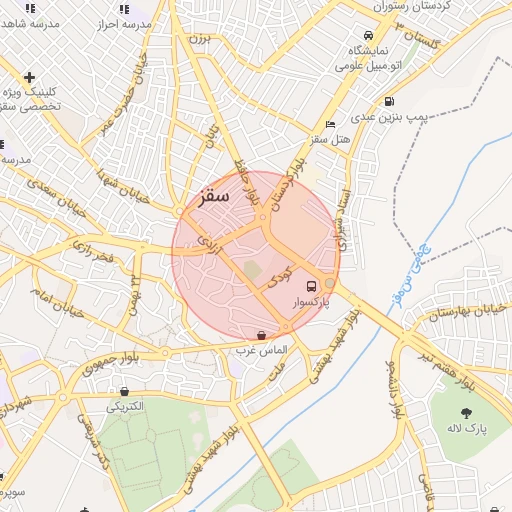This screenshot has height=512, width=512.
Task: Select the medical cross icon for the clinic
Action: [x=29, y=77]
